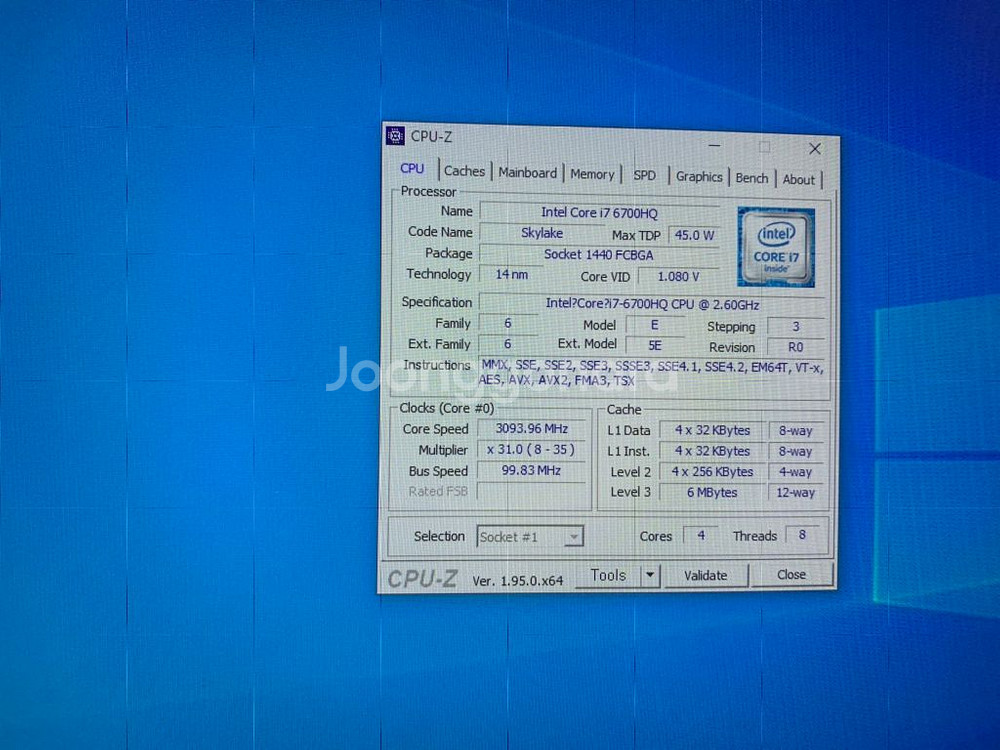Open the Mainboard tab
Image resolution: width=1000 pixels, height=750 pixels.
[x=527, y=173]
